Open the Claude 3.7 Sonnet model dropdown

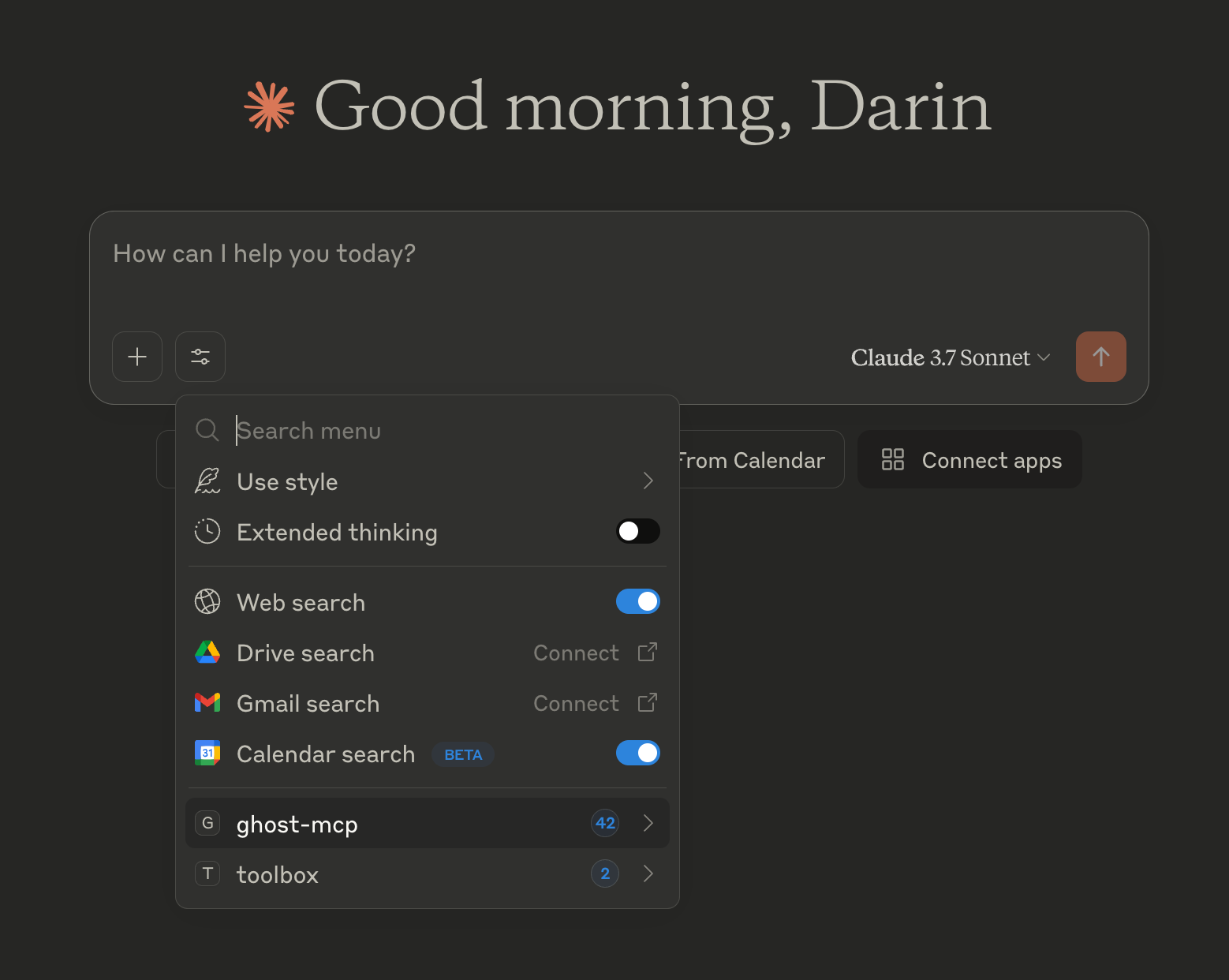(x=950, y=358)
